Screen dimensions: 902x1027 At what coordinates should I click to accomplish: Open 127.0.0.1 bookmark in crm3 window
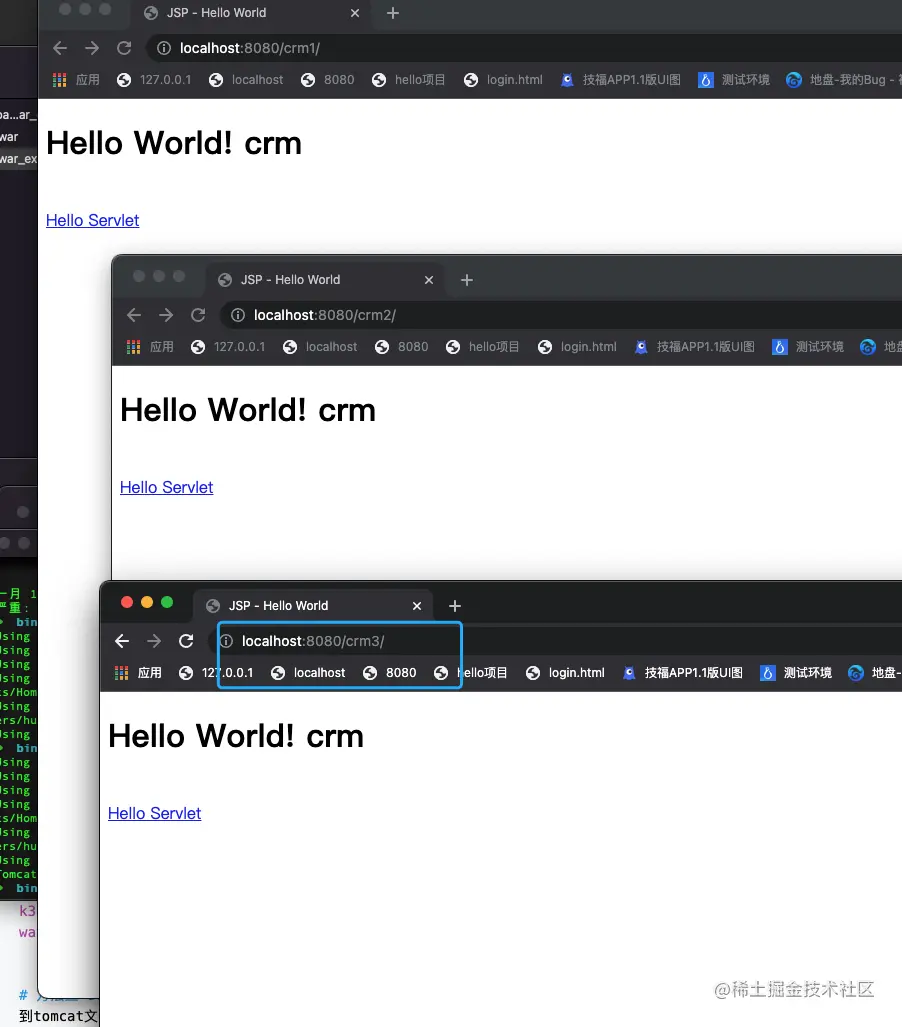(216, 673)
